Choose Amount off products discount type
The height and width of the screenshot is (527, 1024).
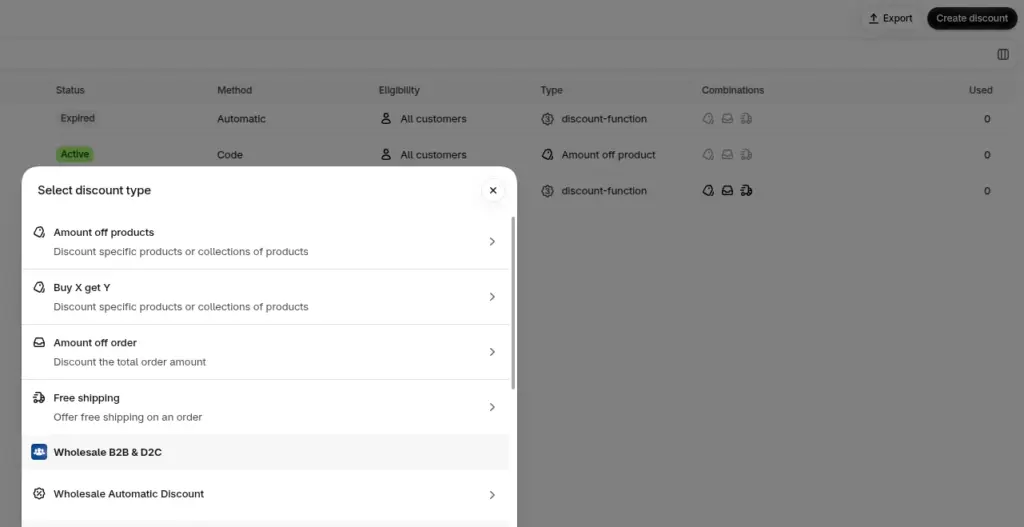coord(266,242)
